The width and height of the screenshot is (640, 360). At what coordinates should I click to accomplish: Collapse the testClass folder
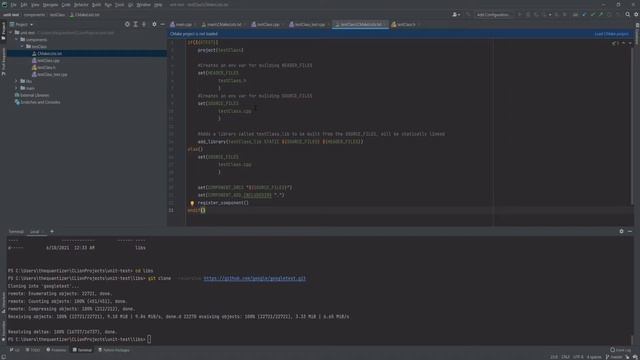[x=22, y=47]
